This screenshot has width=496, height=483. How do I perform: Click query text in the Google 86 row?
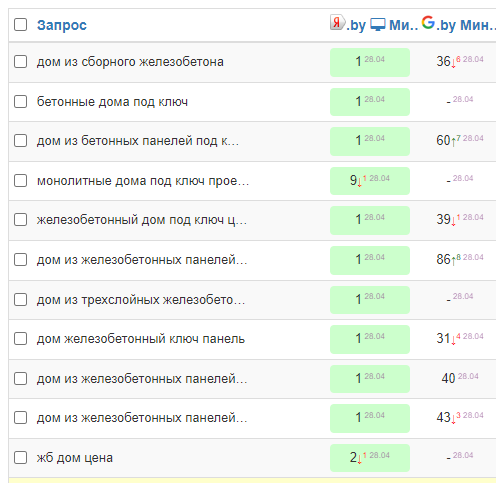coord(142,260)
